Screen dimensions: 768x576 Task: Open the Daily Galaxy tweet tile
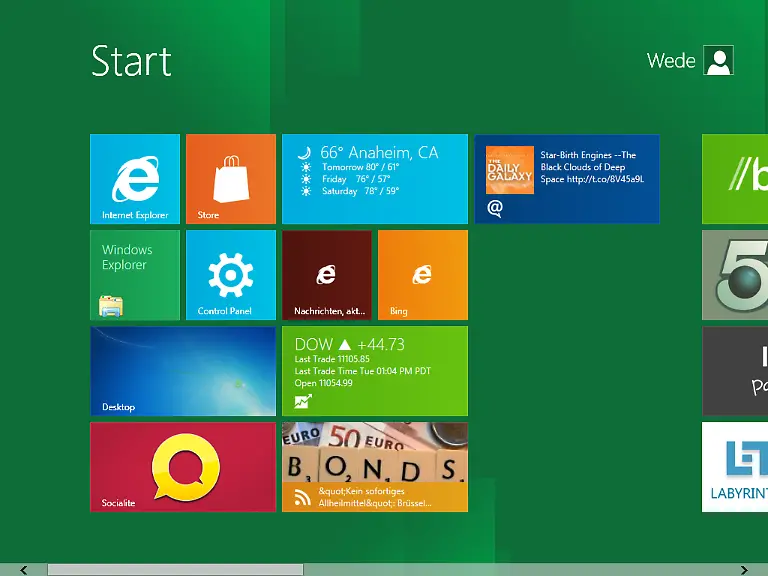click(x=567, y=179)
